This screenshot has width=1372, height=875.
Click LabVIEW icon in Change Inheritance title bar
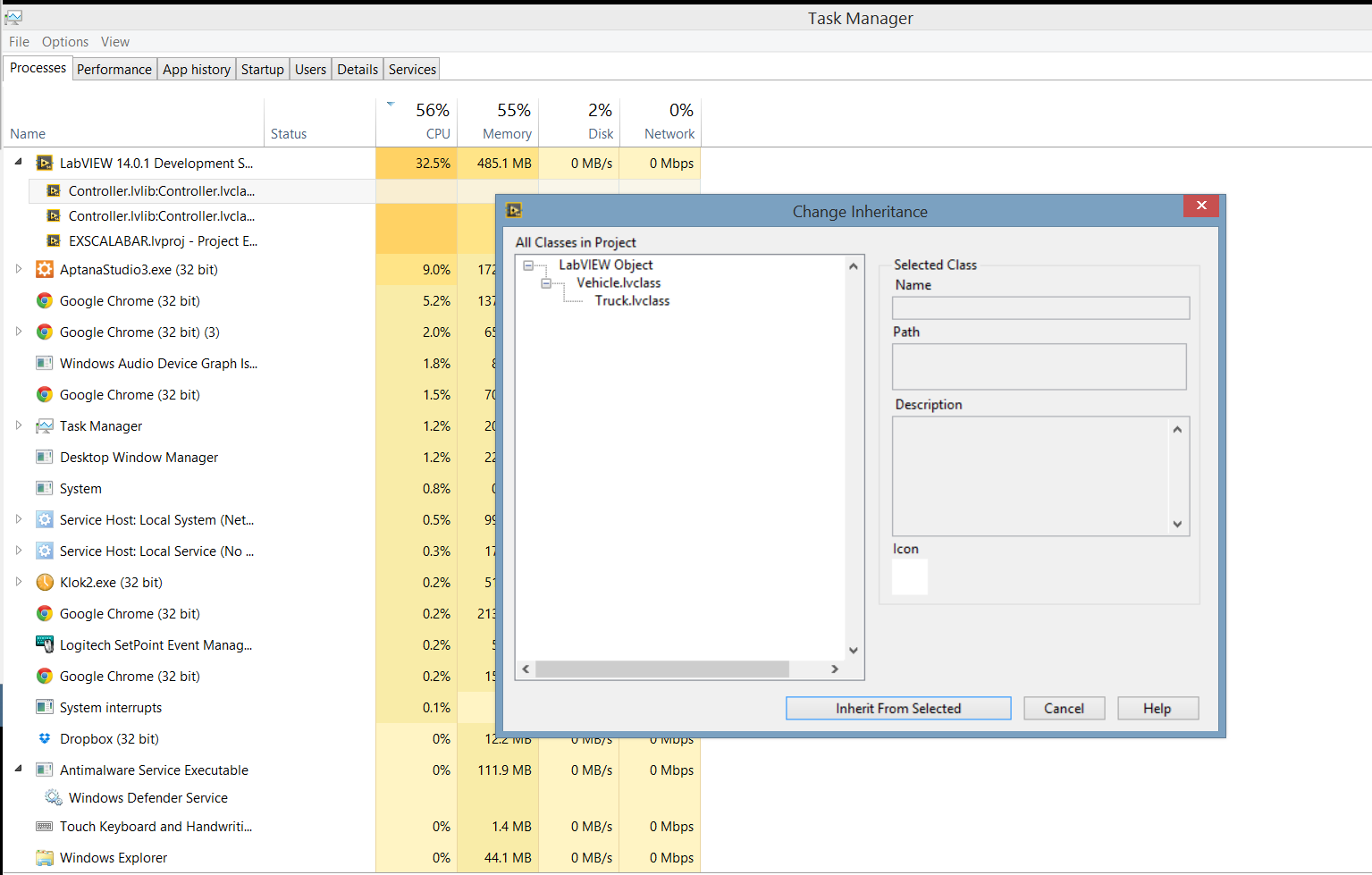click(514, 211)
